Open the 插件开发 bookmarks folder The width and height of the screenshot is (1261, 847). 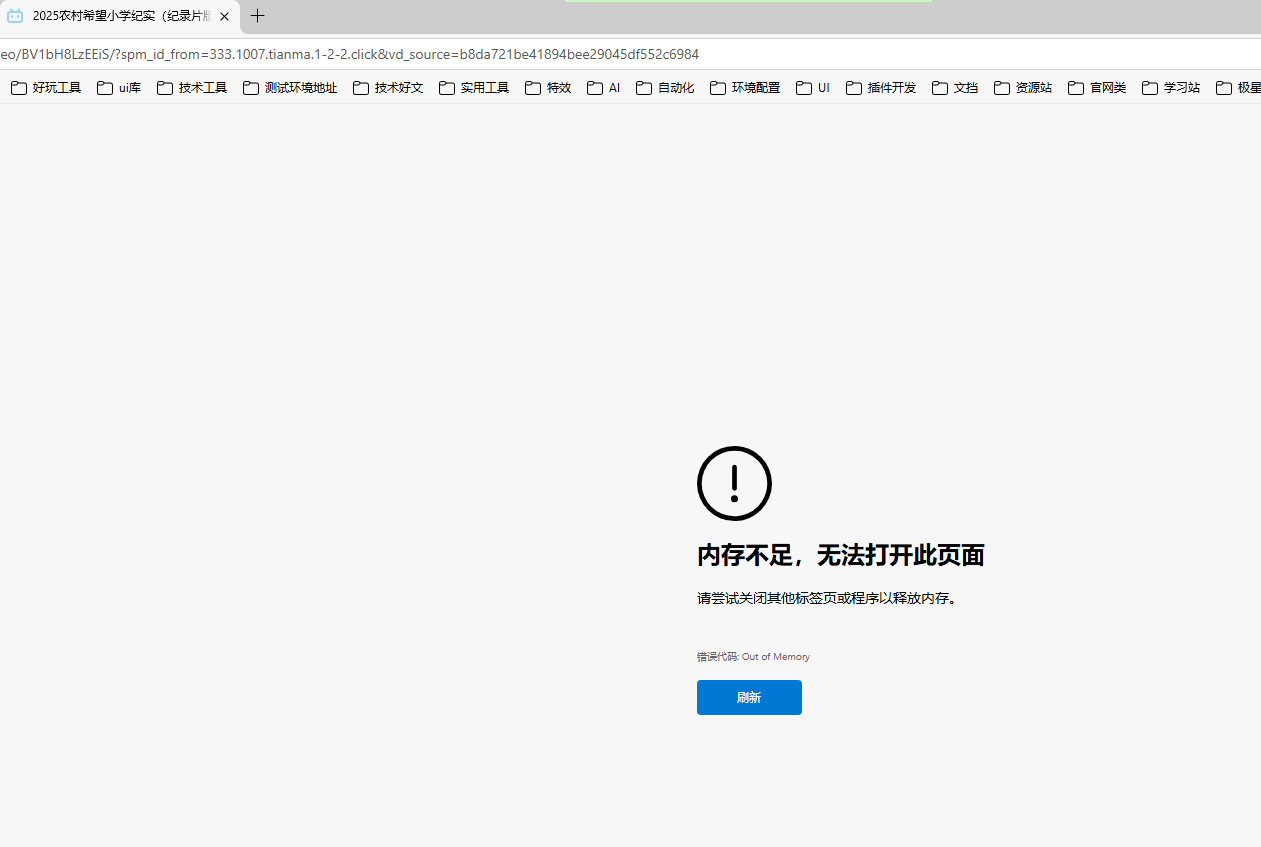point(881,88)
